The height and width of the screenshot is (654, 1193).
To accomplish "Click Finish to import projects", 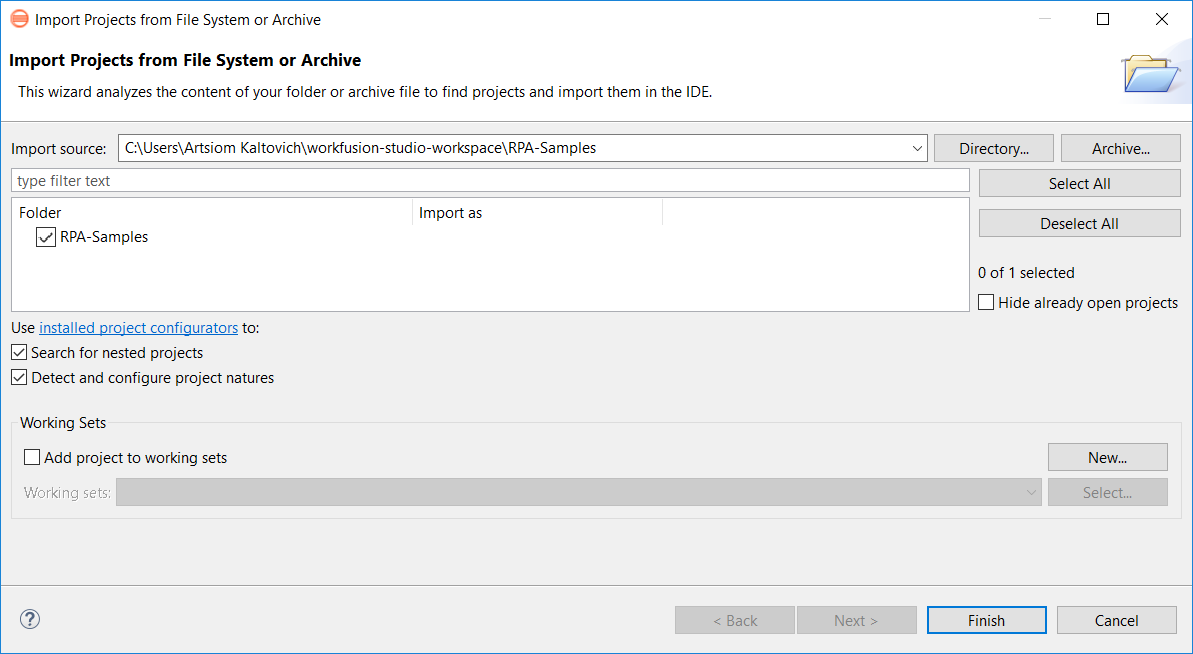I will point(987,621).
